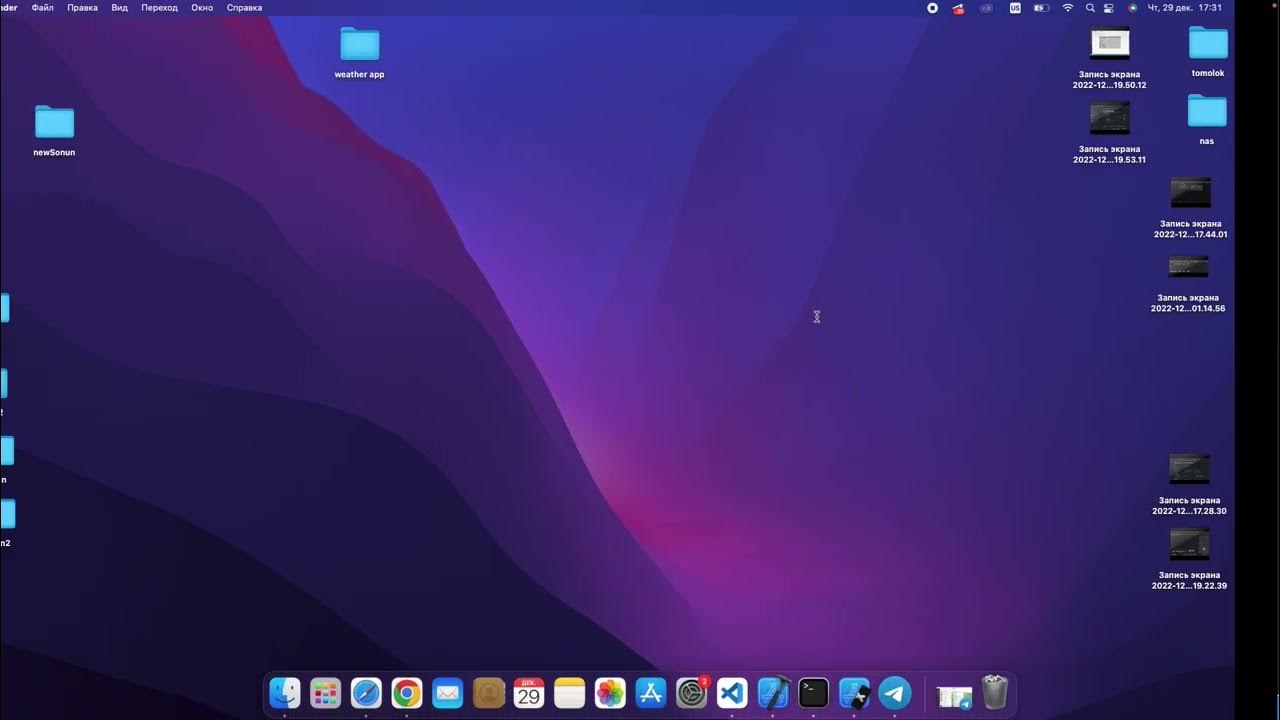Launch Safari from the Dock

(x=366, y=692)
